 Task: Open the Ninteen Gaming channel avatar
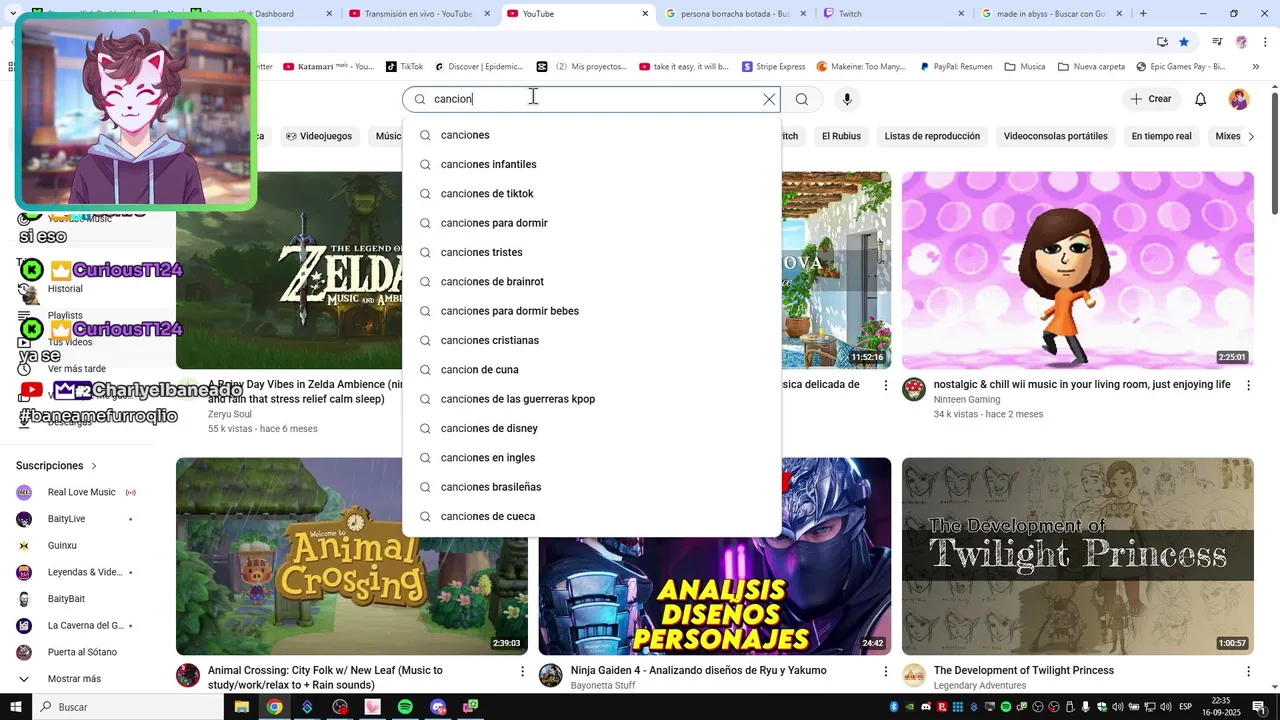[914, 389]
